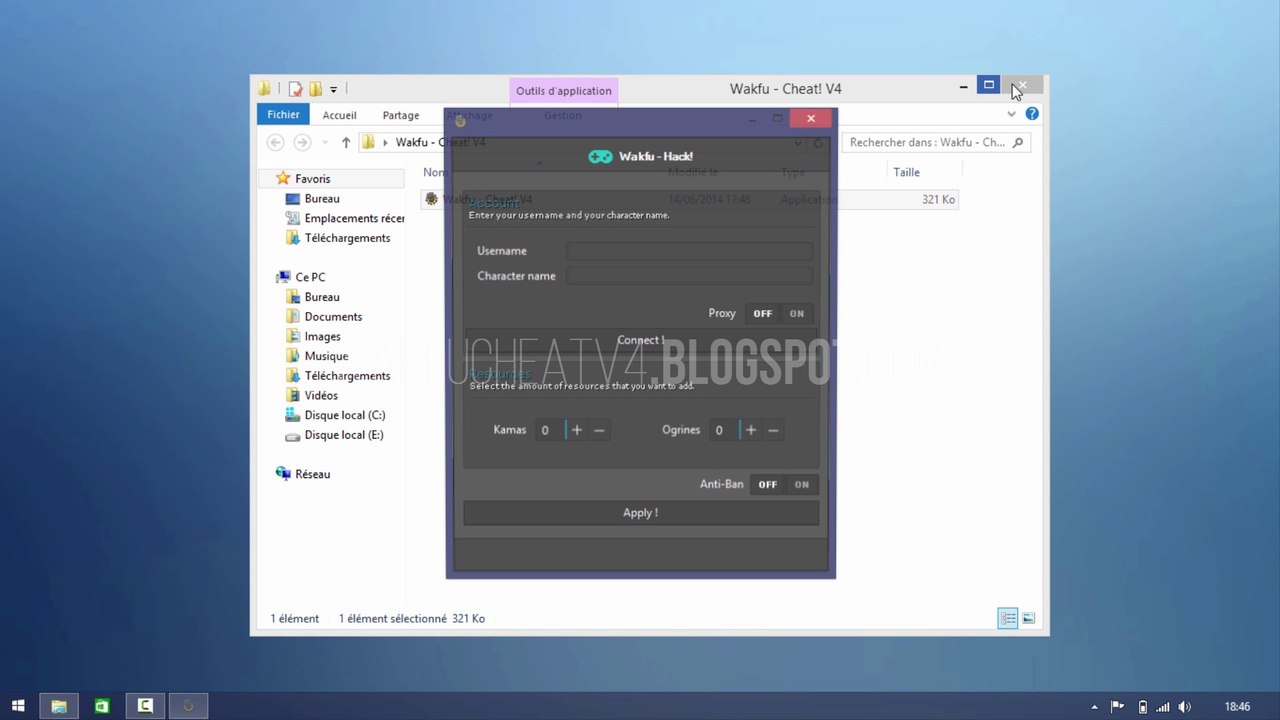Screen dimensions: 1280x720
Task: Decrease Kamas amount with minus button
Action: click(599, 430)
